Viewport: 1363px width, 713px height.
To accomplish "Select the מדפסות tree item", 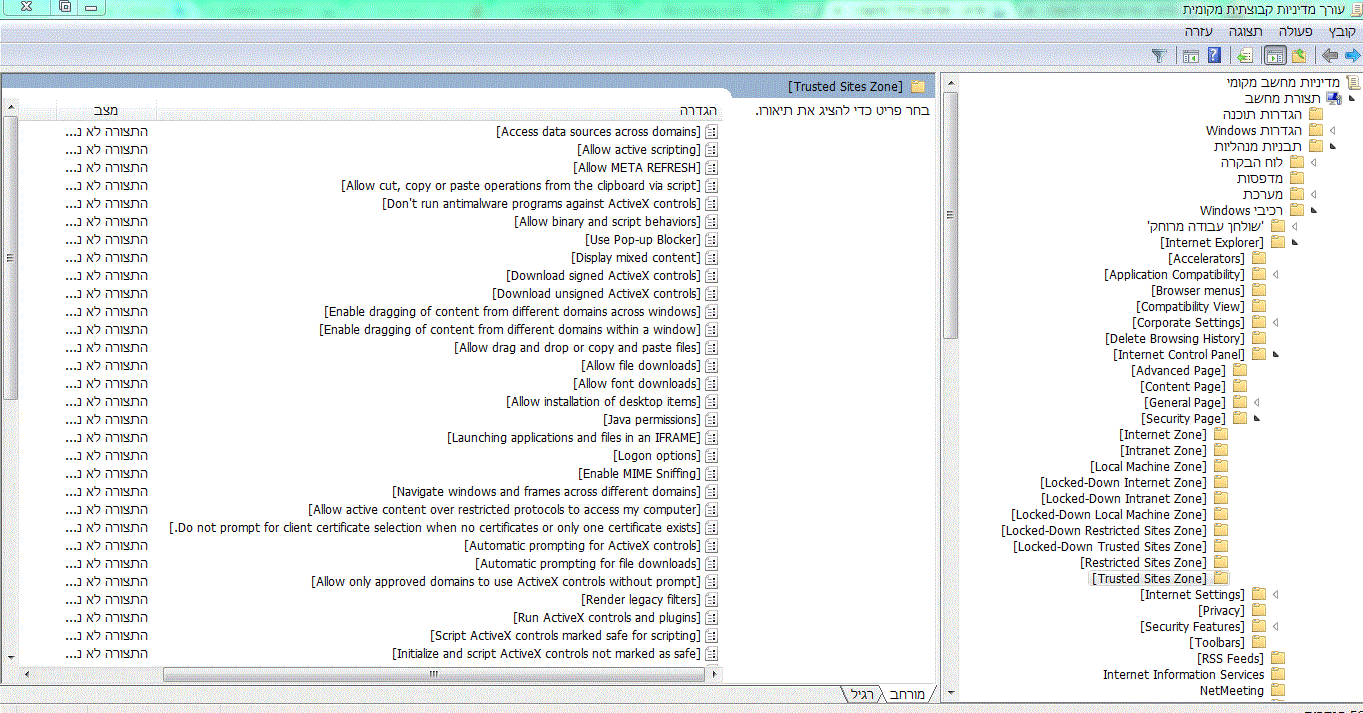I will pyautogui.click(x=1260, y=179).
